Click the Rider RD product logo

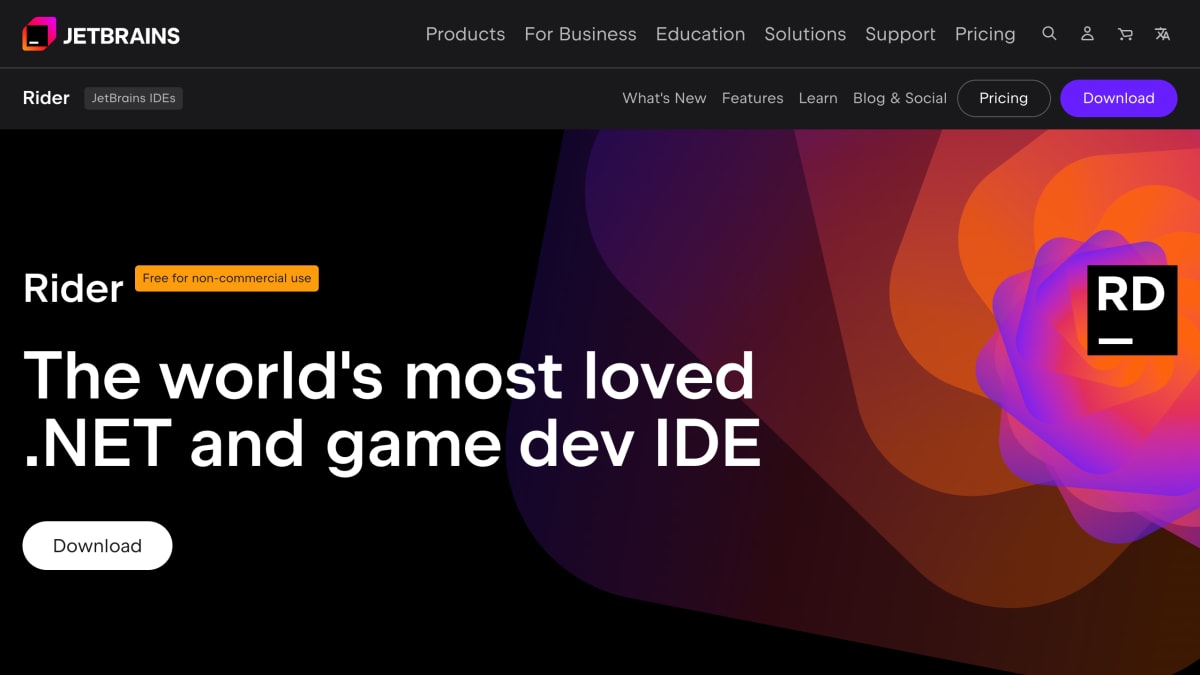tap(1132, 310)
